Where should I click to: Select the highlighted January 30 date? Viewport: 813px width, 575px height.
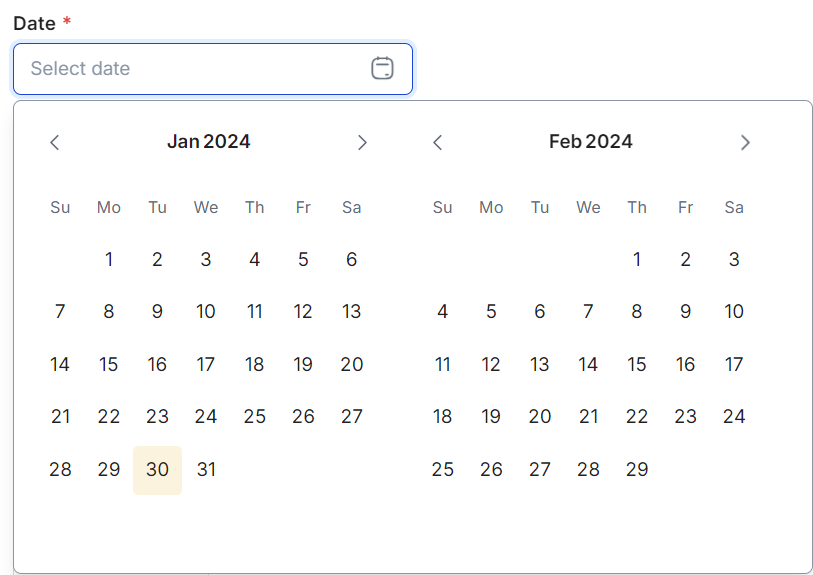coord(157,469)
